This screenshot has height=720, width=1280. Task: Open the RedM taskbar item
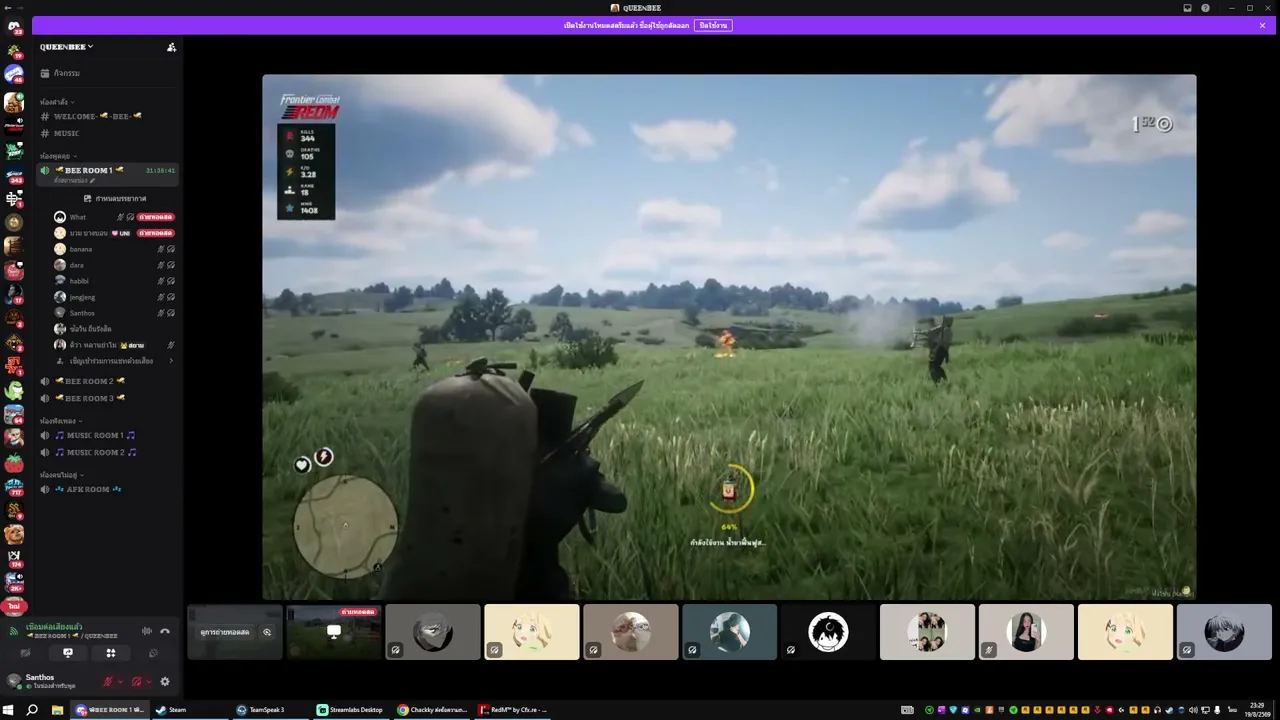[513, 710]
